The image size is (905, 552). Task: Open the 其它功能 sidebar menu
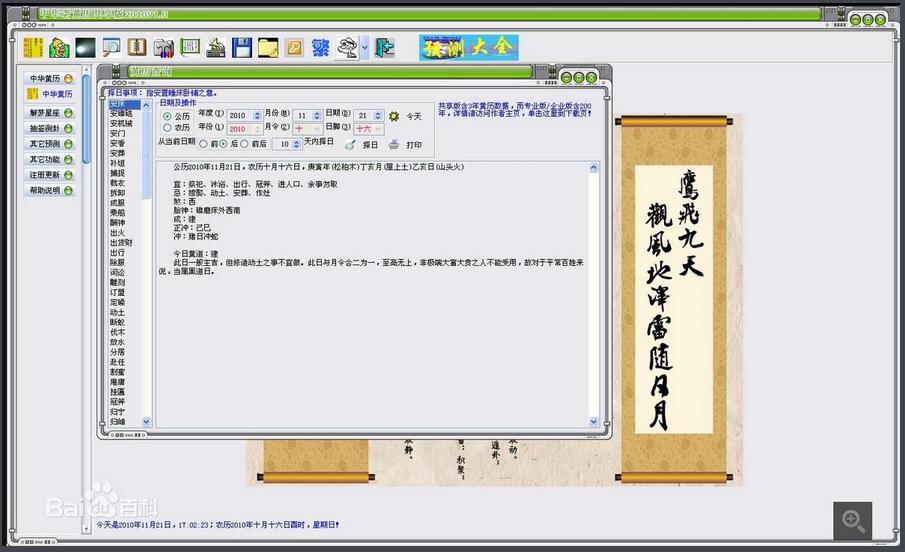point(50,159)
